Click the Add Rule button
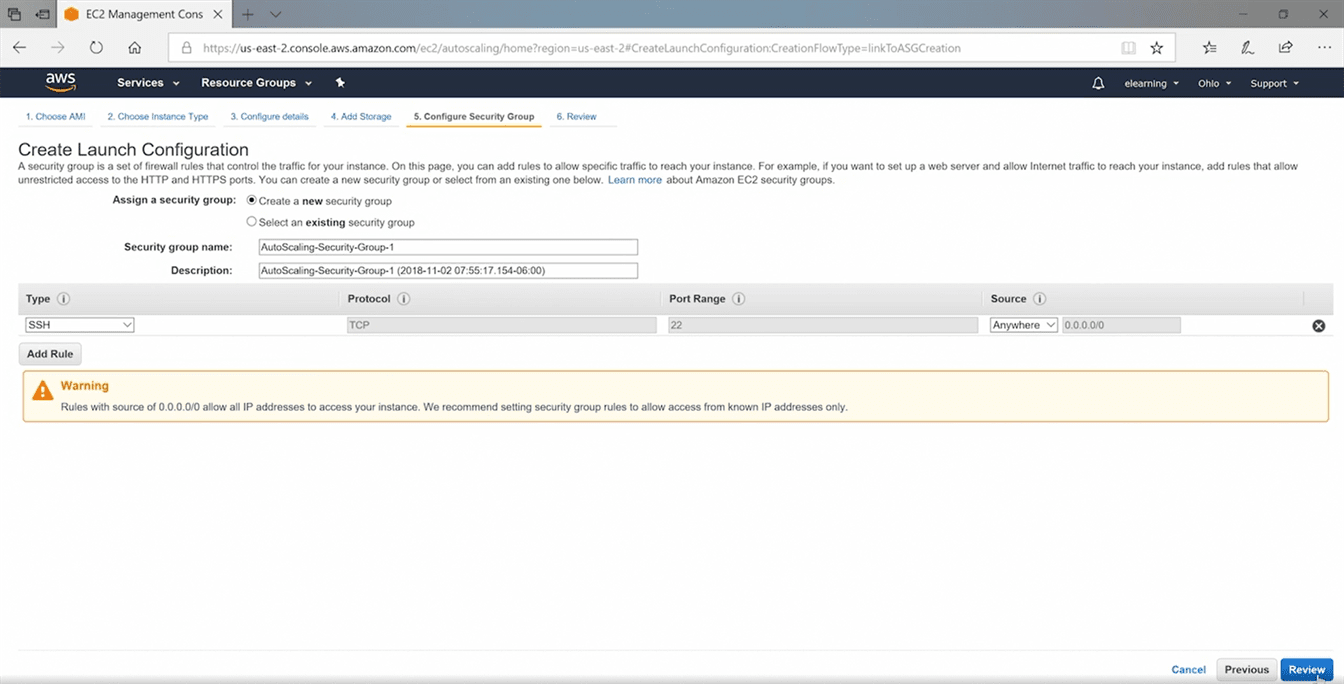This screenshot has width=1344, height=684. pos(50,354)
